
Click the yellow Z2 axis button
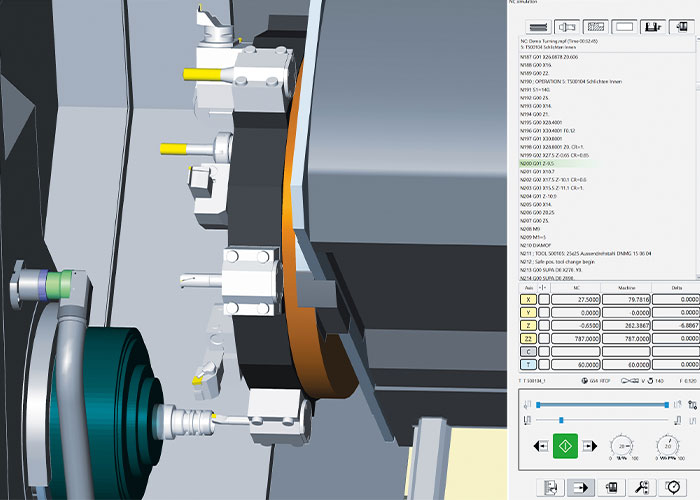click(529, 338)
